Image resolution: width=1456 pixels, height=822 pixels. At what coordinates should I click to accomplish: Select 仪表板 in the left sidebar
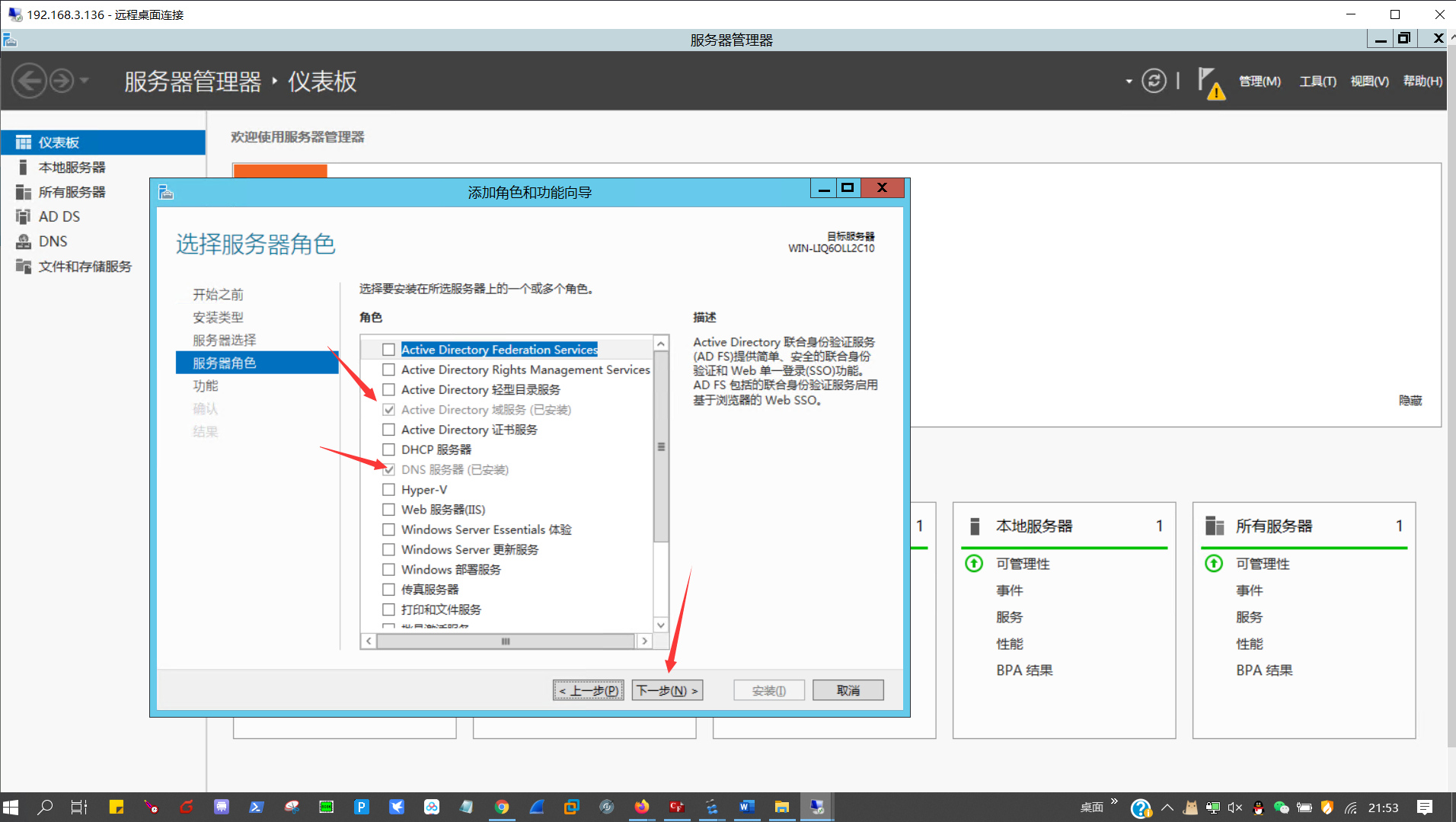(x=103, y=142)
